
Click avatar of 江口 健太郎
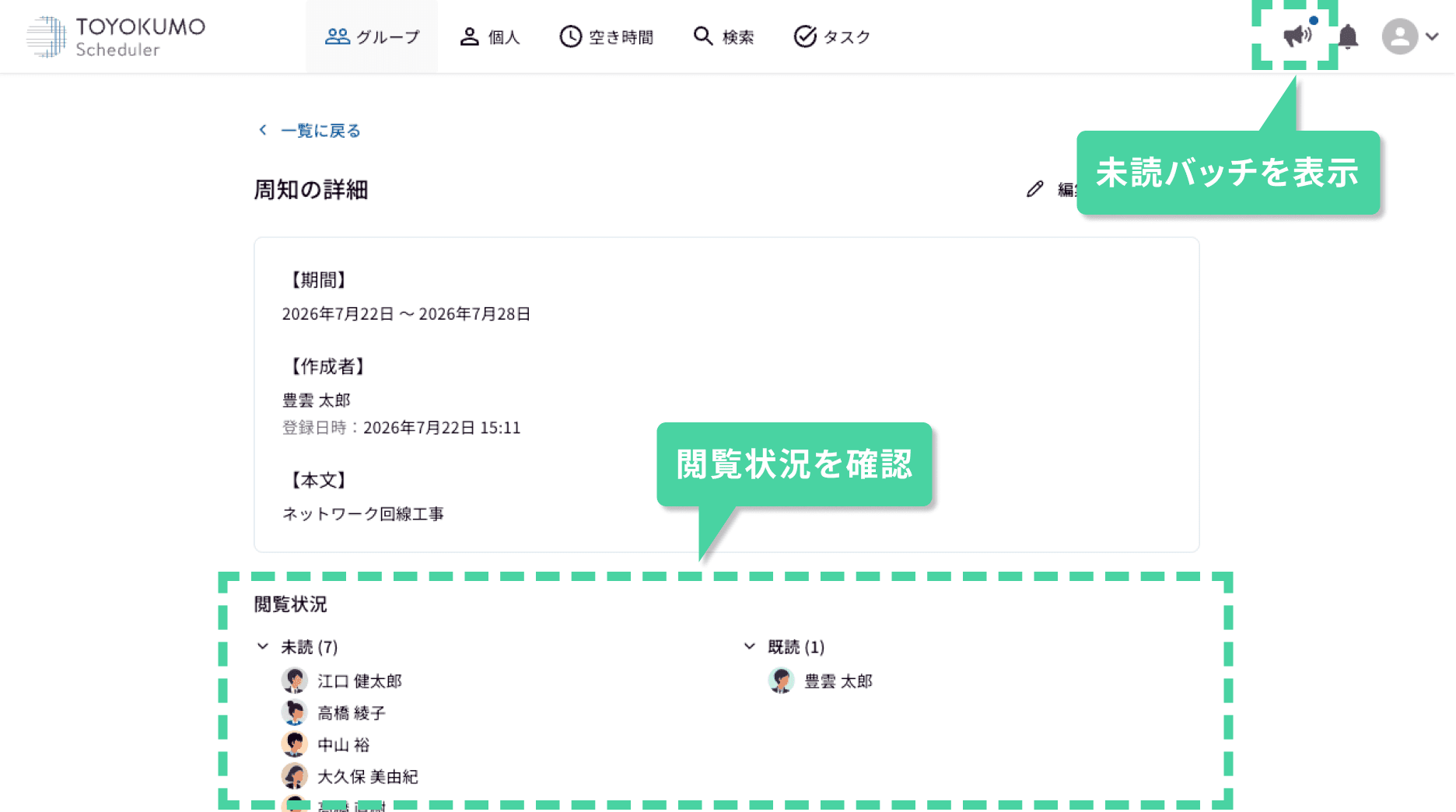pos(294,681)
